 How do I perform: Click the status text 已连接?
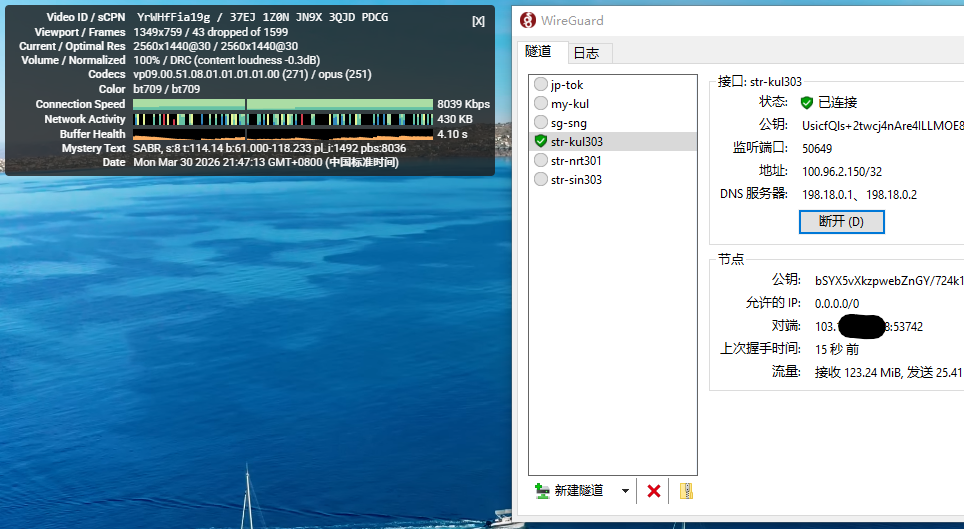point(837,102)
